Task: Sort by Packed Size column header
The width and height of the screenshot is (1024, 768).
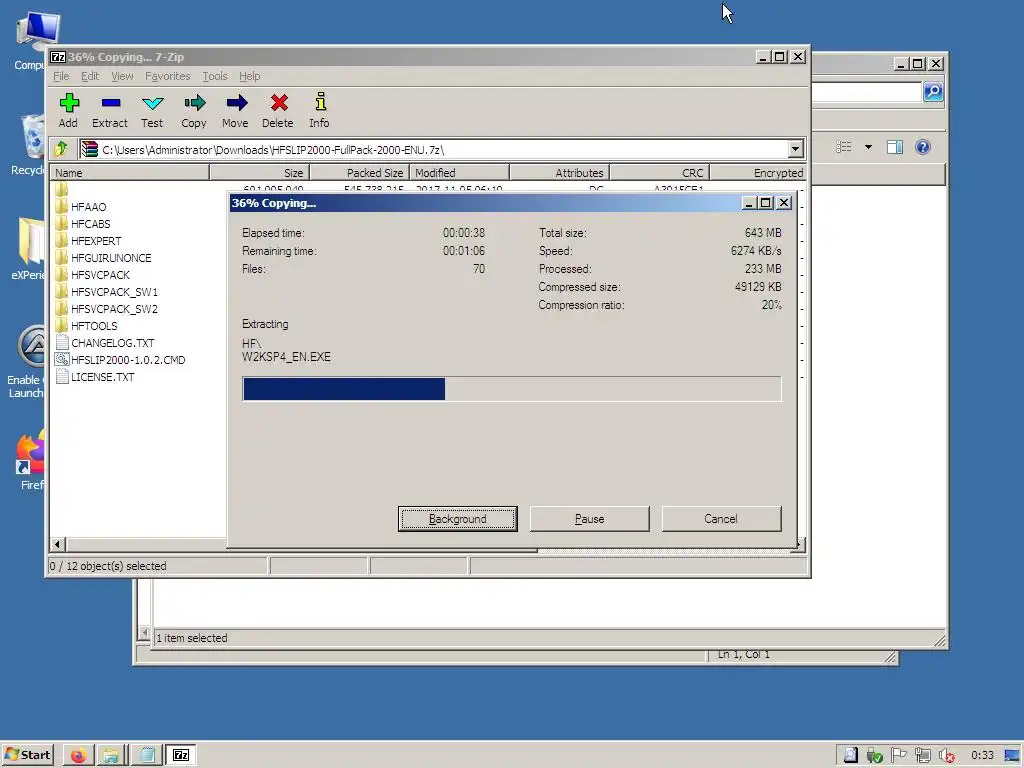Action: (x=359, y=173)
